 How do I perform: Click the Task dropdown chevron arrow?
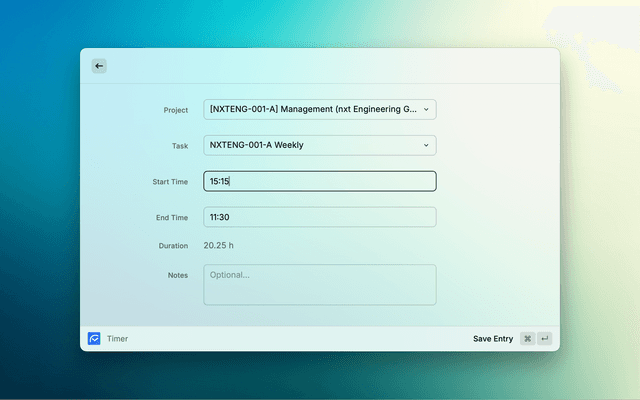426,145
